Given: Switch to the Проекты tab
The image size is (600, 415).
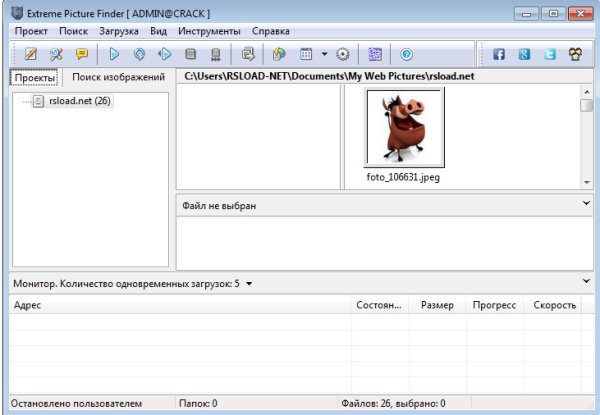Looking at the screenshot, I should click(35, 78).
